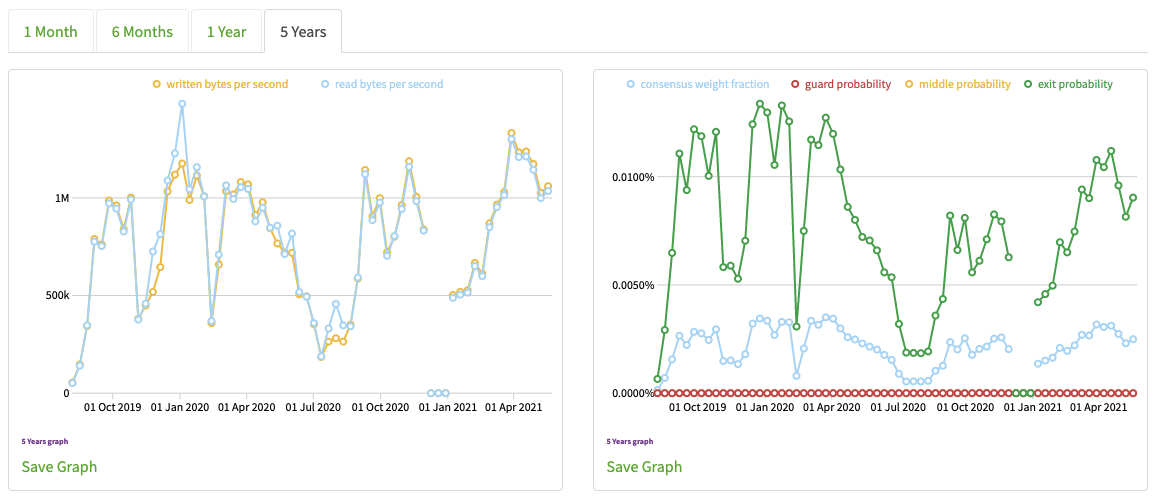Toggle written bytes per second legend
The image size is (1159, 502).
[220, 84]
